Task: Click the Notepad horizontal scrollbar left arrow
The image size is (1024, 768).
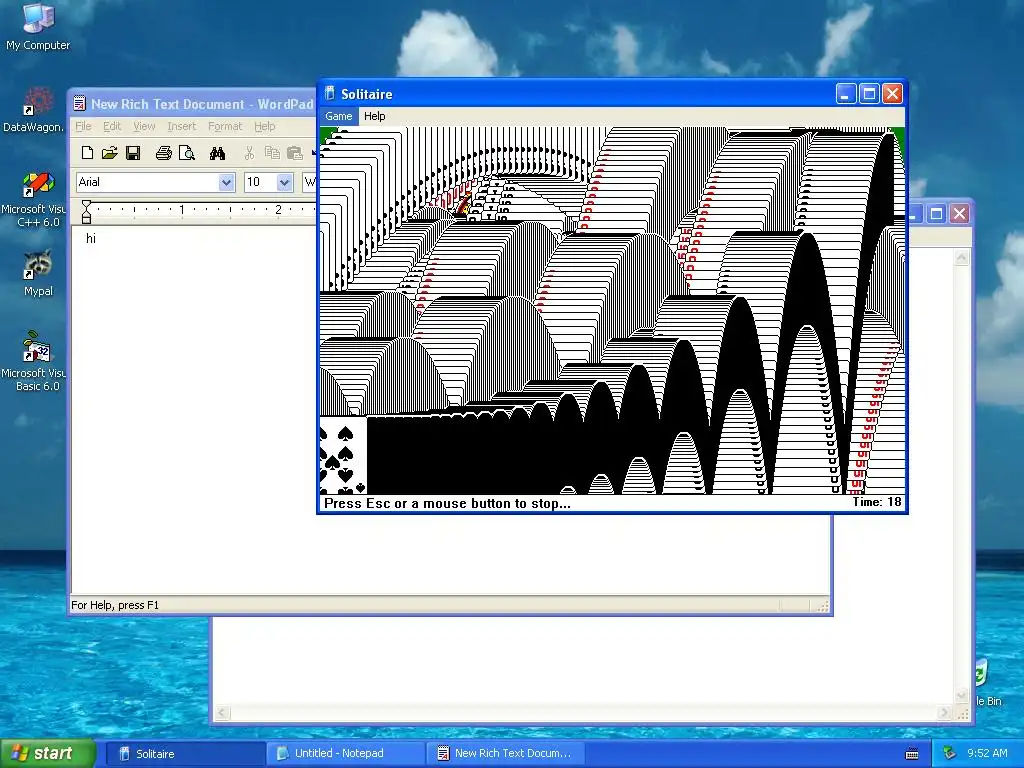Action: pos(222,712)
